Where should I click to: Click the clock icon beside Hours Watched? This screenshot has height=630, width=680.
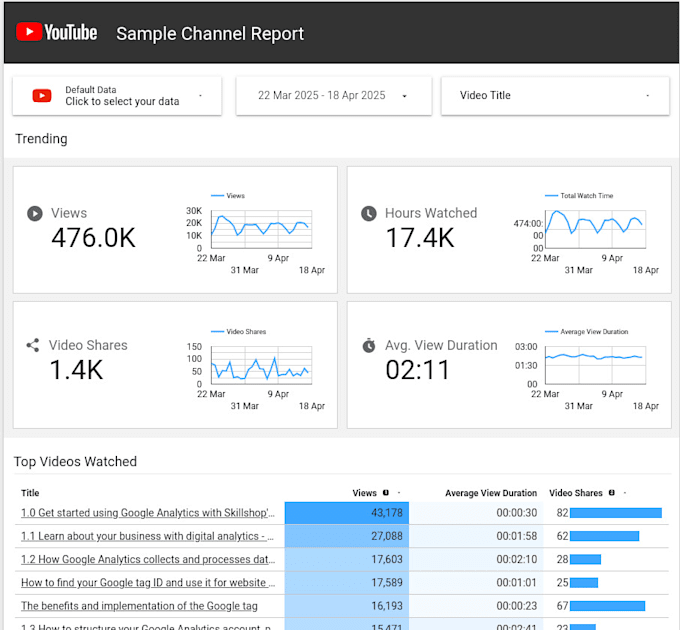(x=369, y=213)
